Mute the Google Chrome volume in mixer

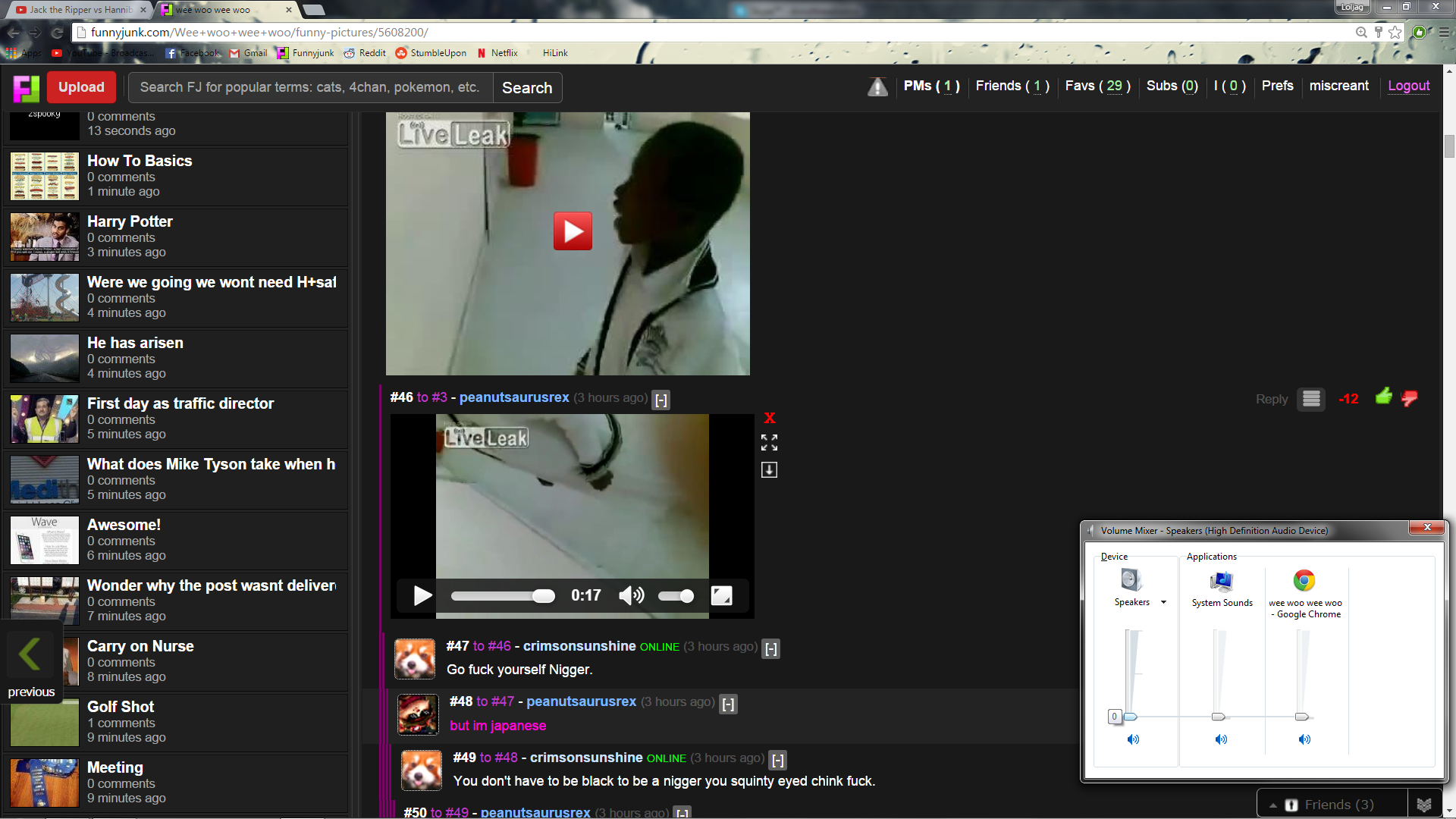point(1304,739)
